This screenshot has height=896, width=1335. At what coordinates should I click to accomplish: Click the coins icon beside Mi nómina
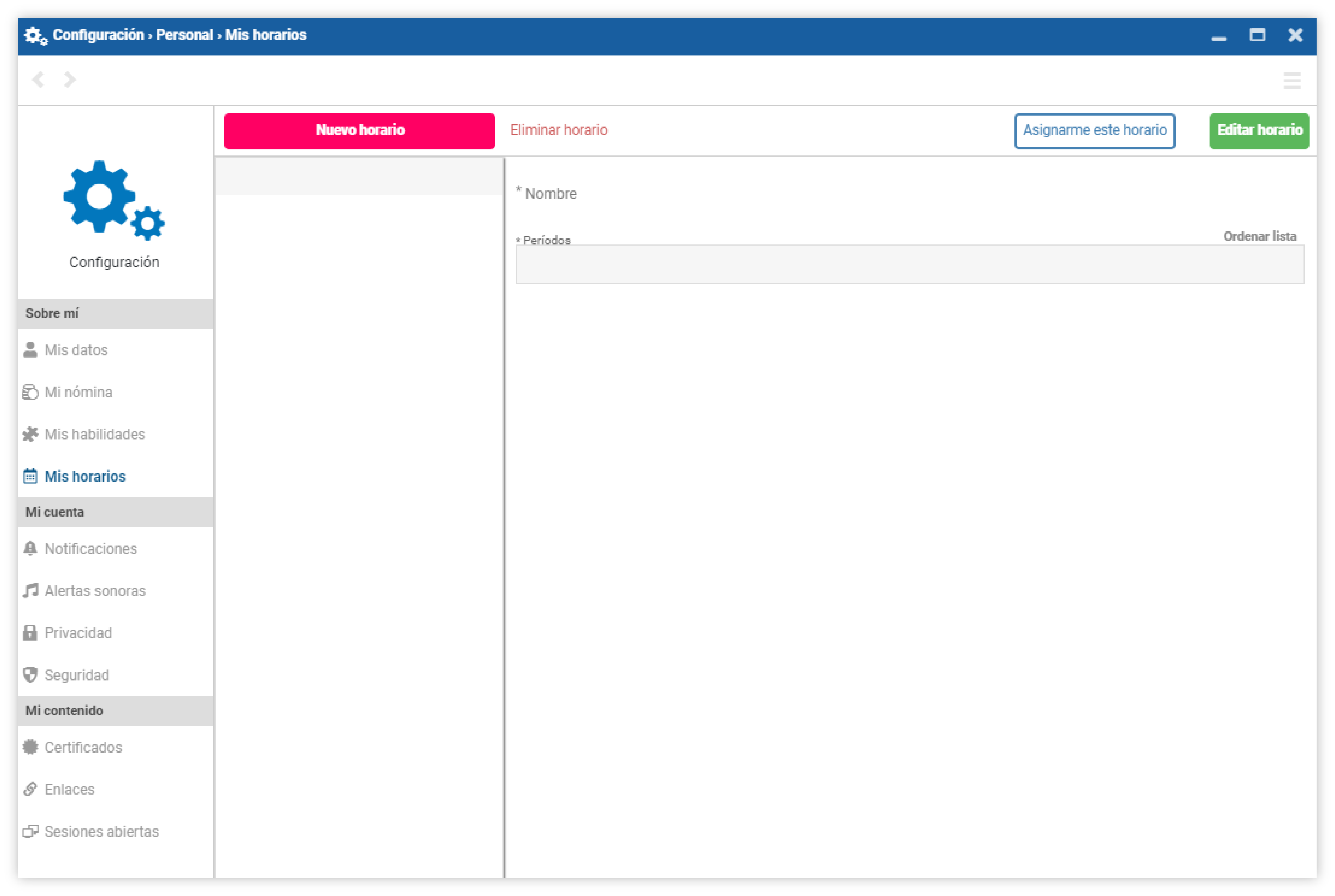click(30, 392)
